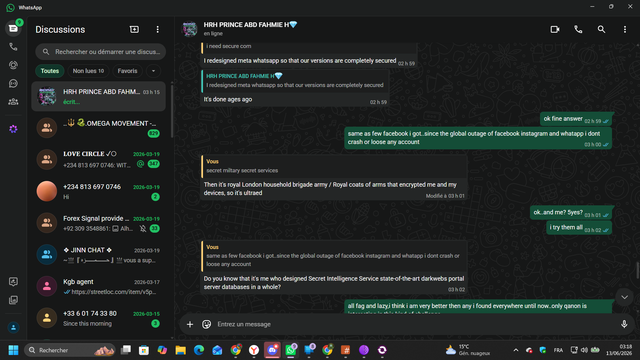640x360 pixels.
Task: Open the LOVE CIRCLE group chat
Action: [98, 159]
